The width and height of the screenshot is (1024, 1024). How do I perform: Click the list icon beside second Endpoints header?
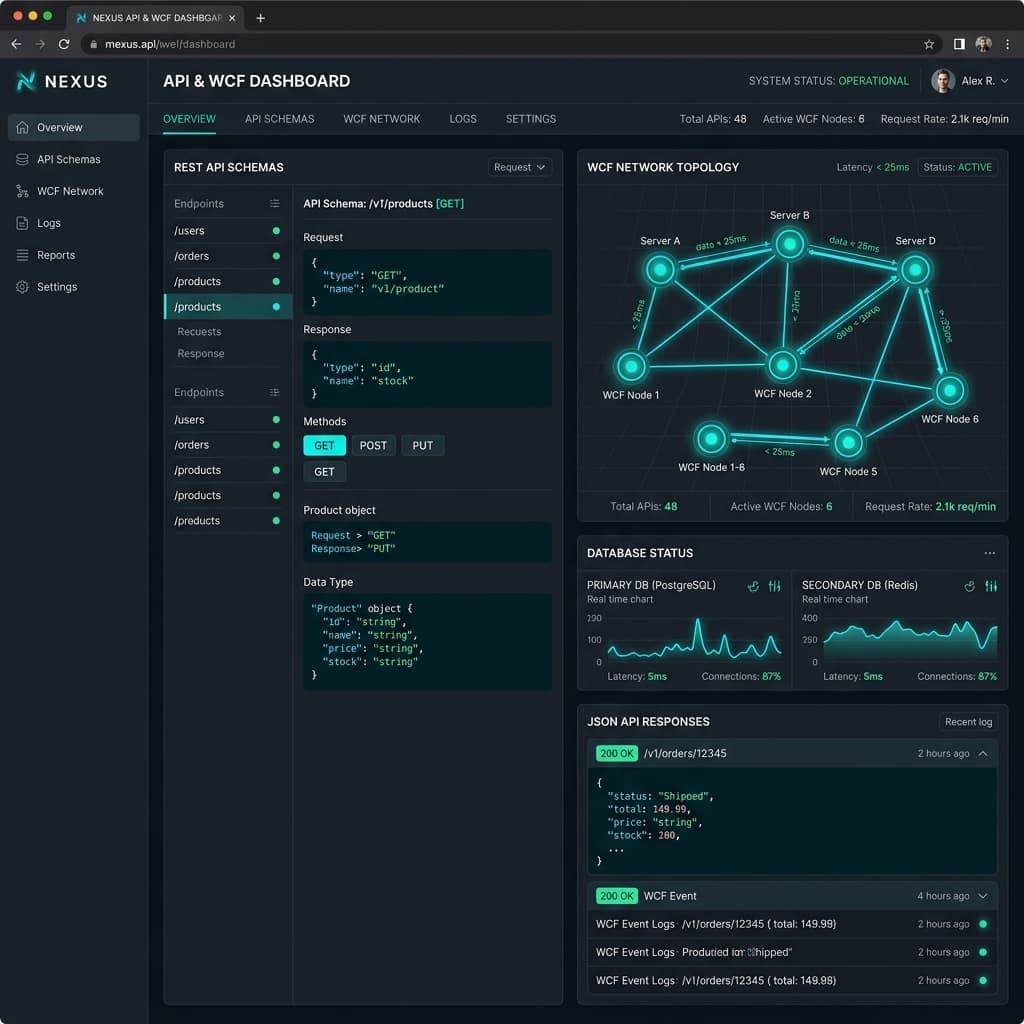[274, 392]
